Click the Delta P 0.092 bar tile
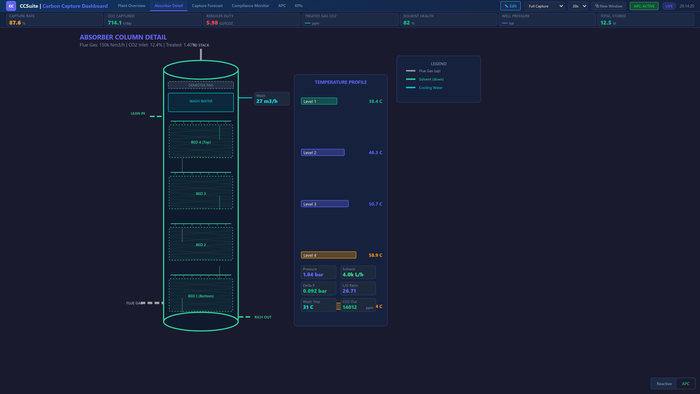This screenshot has width=700, height=394. coord(318,288)
